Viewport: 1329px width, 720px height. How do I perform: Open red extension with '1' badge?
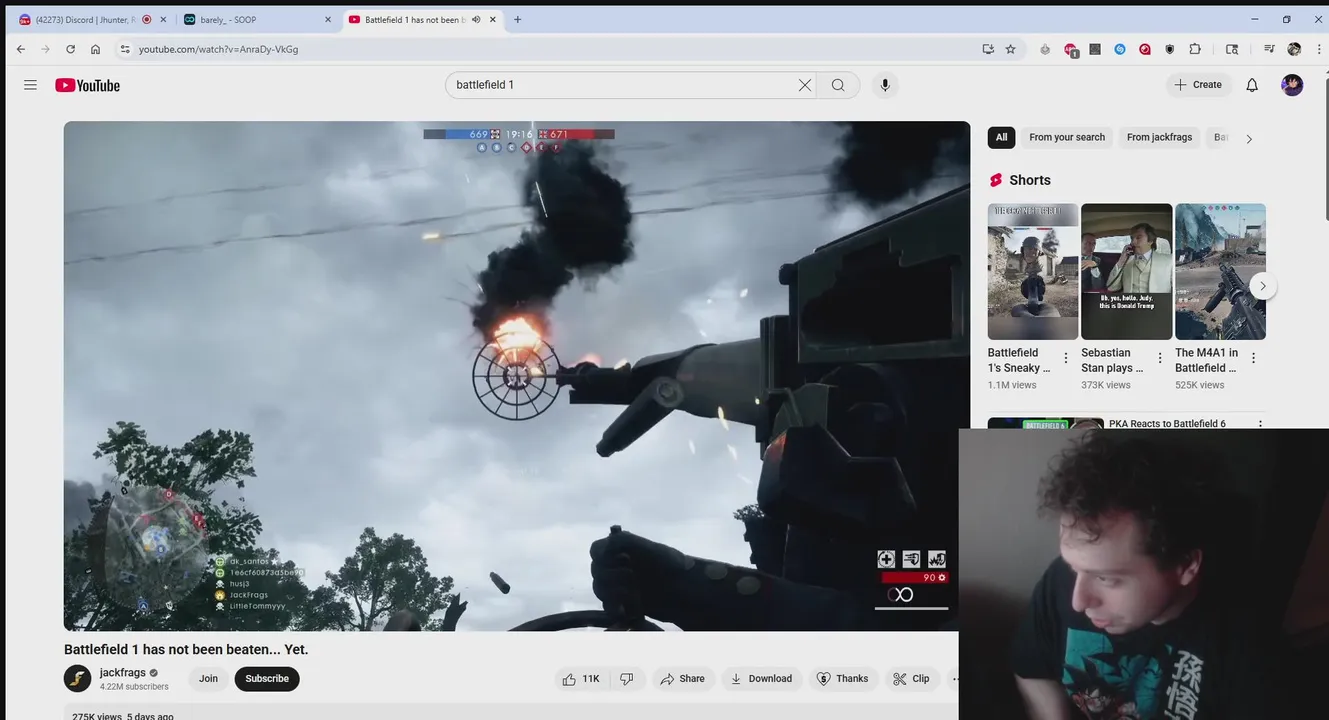[1071, 49]
